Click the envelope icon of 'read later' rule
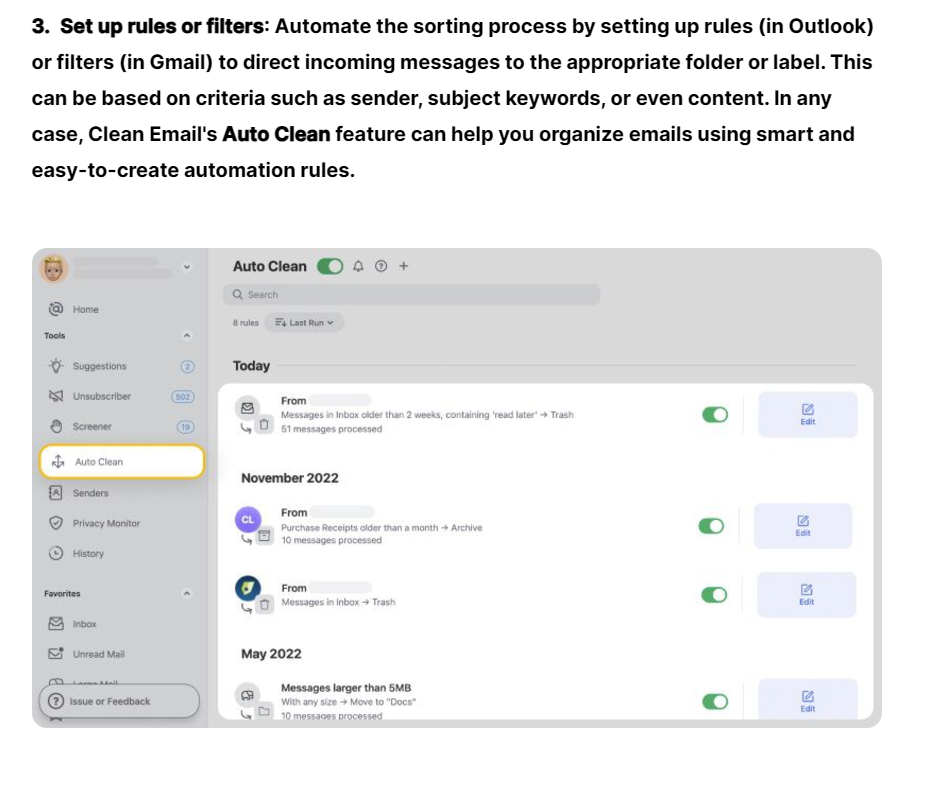938x785 pixels. [x=248, y=408]
